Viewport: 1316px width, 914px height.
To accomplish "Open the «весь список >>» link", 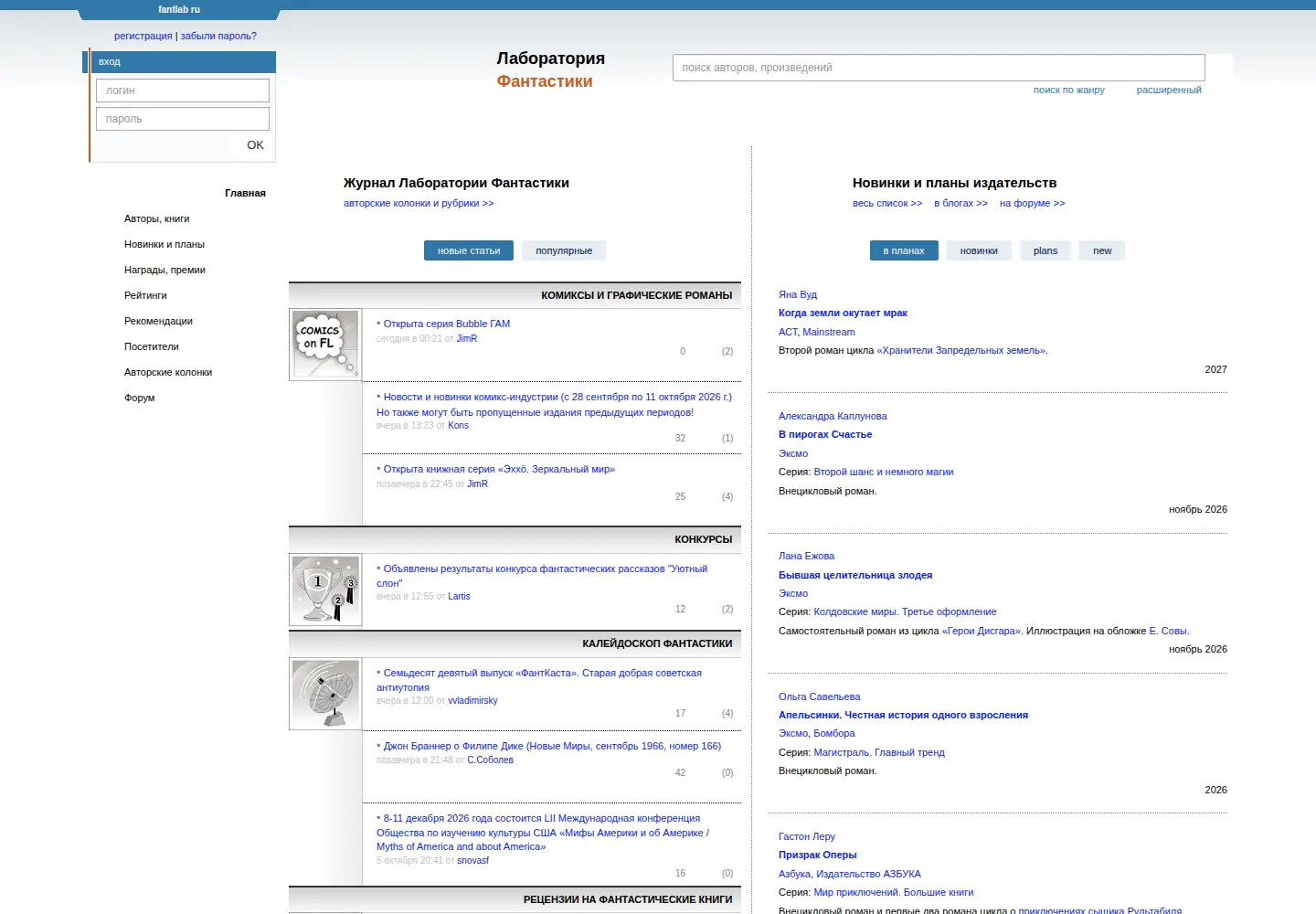I will (887, 203).
